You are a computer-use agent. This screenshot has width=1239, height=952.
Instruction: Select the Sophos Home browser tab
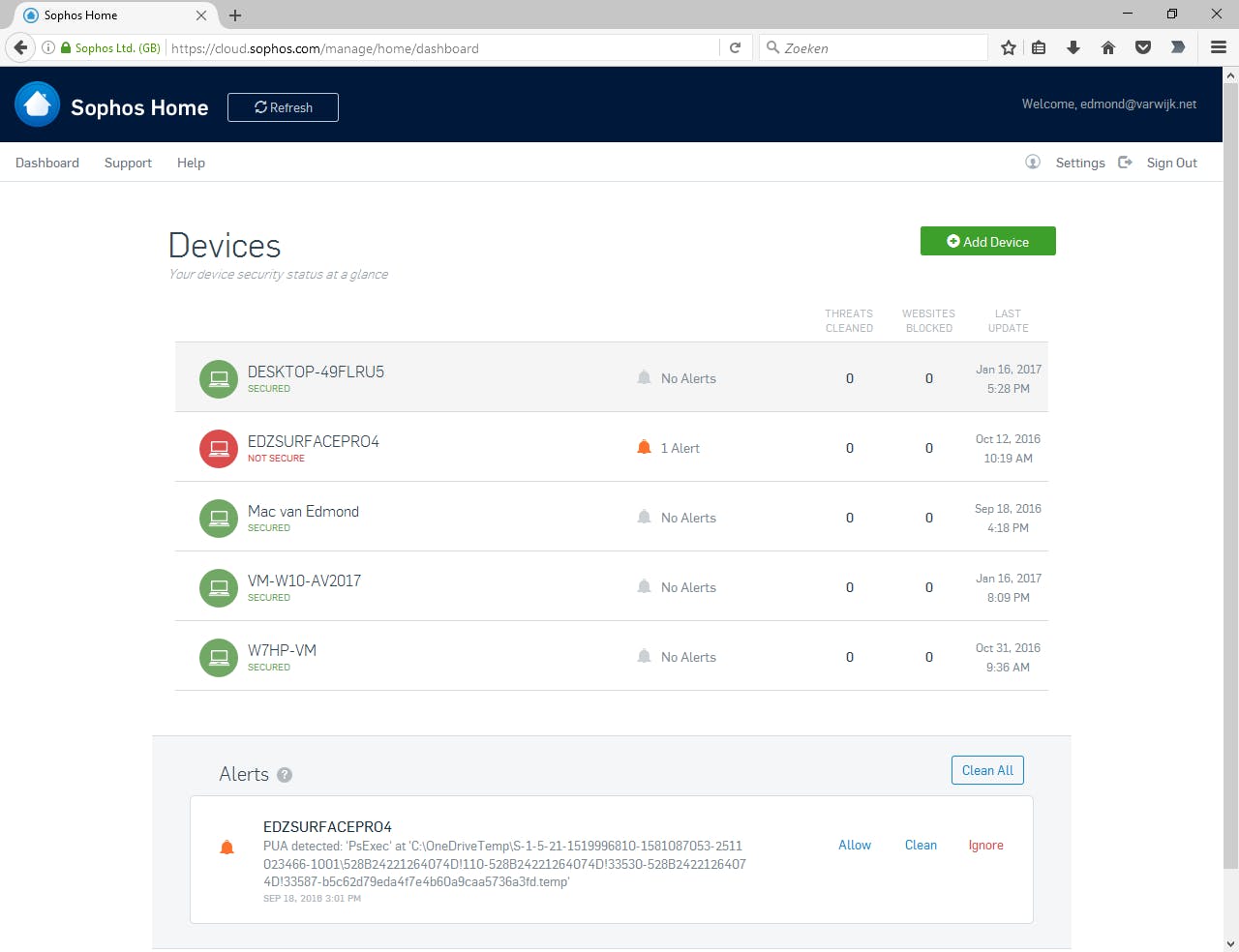(114, 15)
